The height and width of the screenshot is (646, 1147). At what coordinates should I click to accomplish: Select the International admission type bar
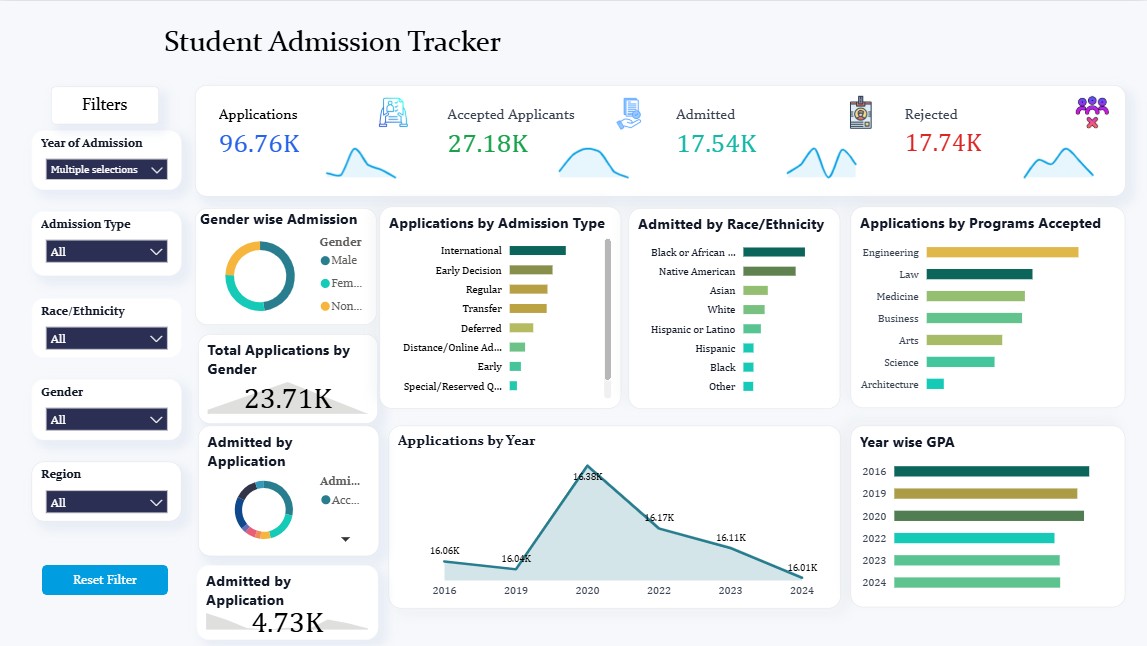pos(538,250)
